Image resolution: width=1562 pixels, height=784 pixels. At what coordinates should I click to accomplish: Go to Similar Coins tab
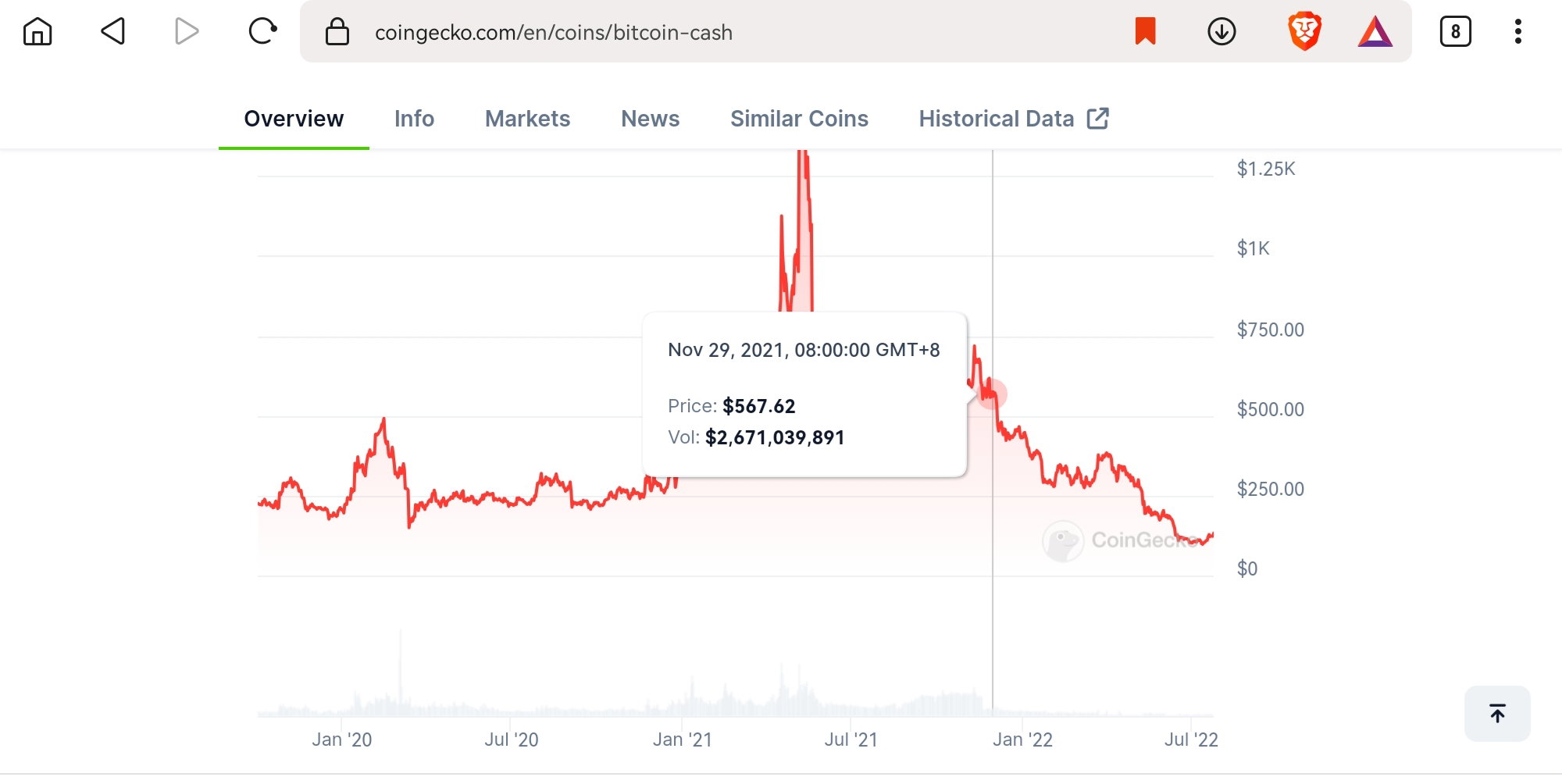pos(799,119)
